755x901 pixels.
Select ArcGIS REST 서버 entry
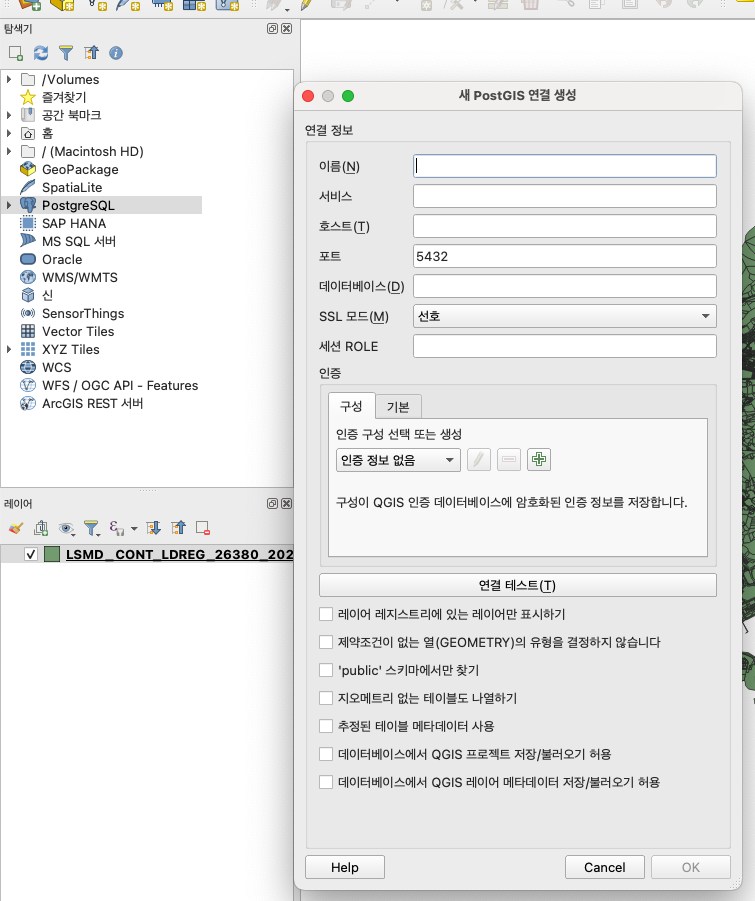pos(92,403)
